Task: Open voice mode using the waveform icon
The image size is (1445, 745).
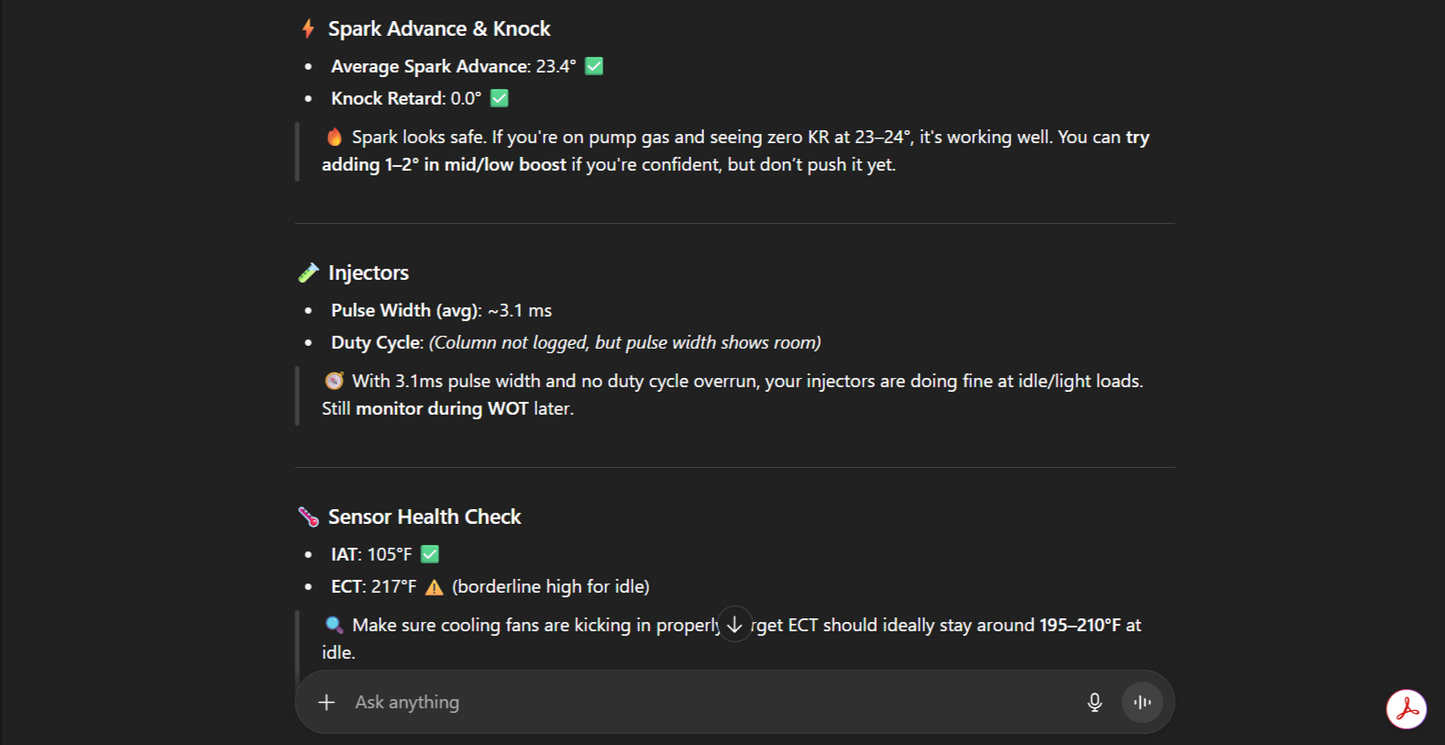Action: pyautogui.click(x=1142, y=702)
